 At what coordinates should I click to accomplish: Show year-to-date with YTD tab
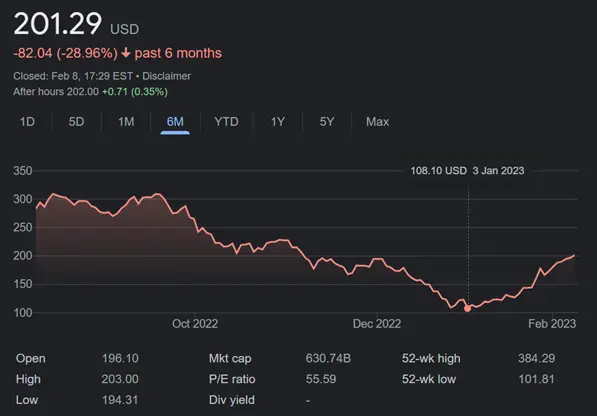(226, 122)
